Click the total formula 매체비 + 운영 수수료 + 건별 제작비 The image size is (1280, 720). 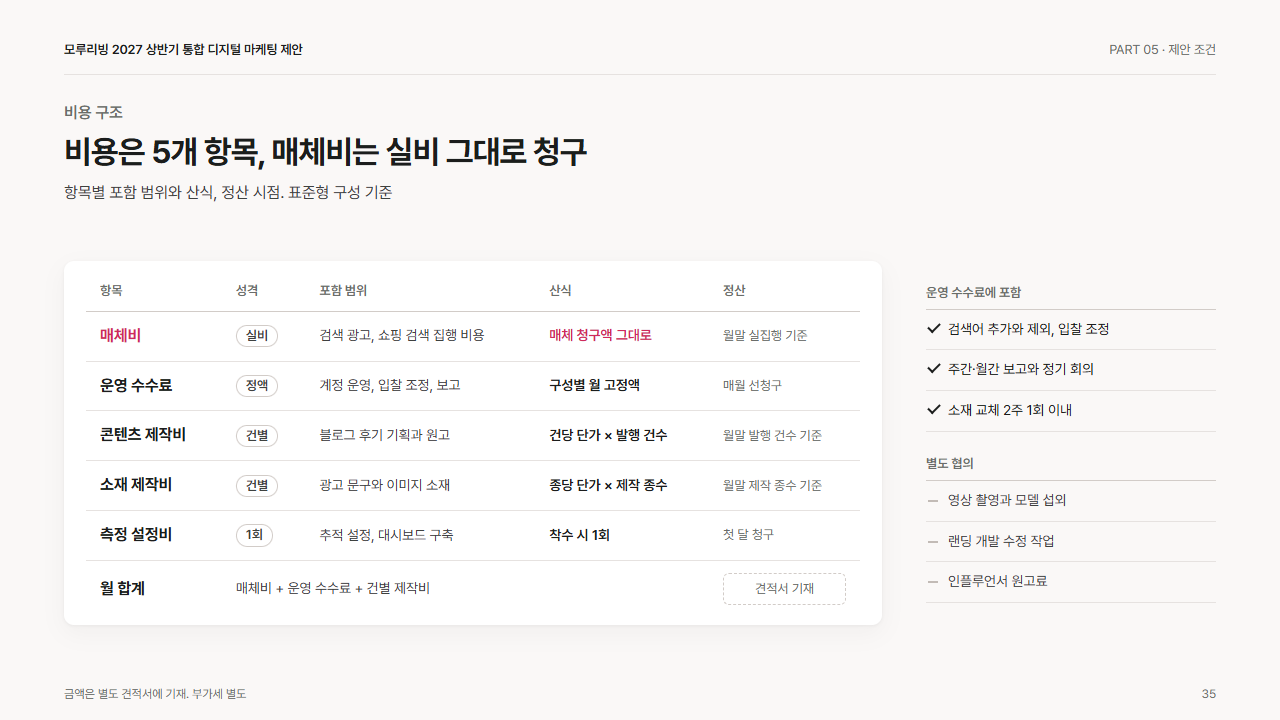point(333,588)
